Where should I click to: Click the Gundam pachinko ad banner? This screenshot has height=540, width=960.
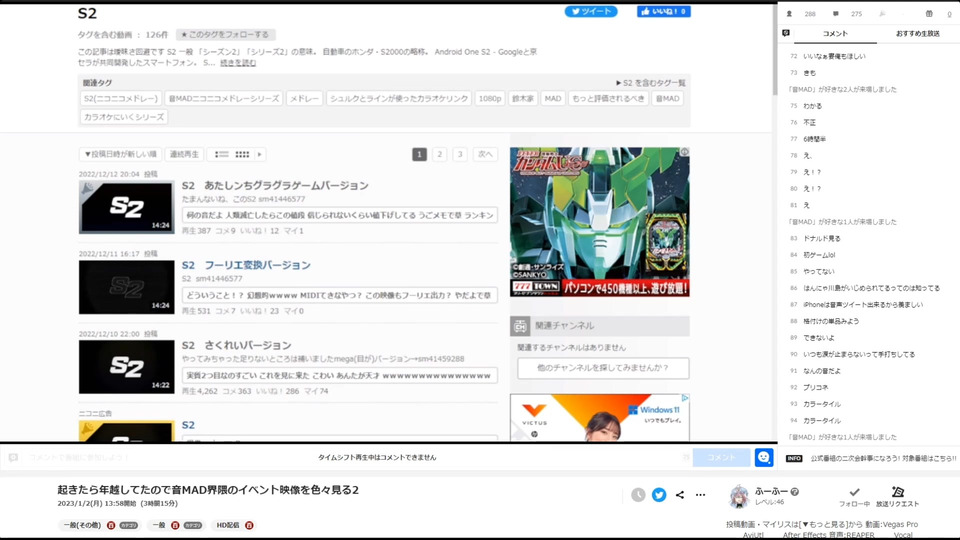pyautogui.click(x=599, y=222)
